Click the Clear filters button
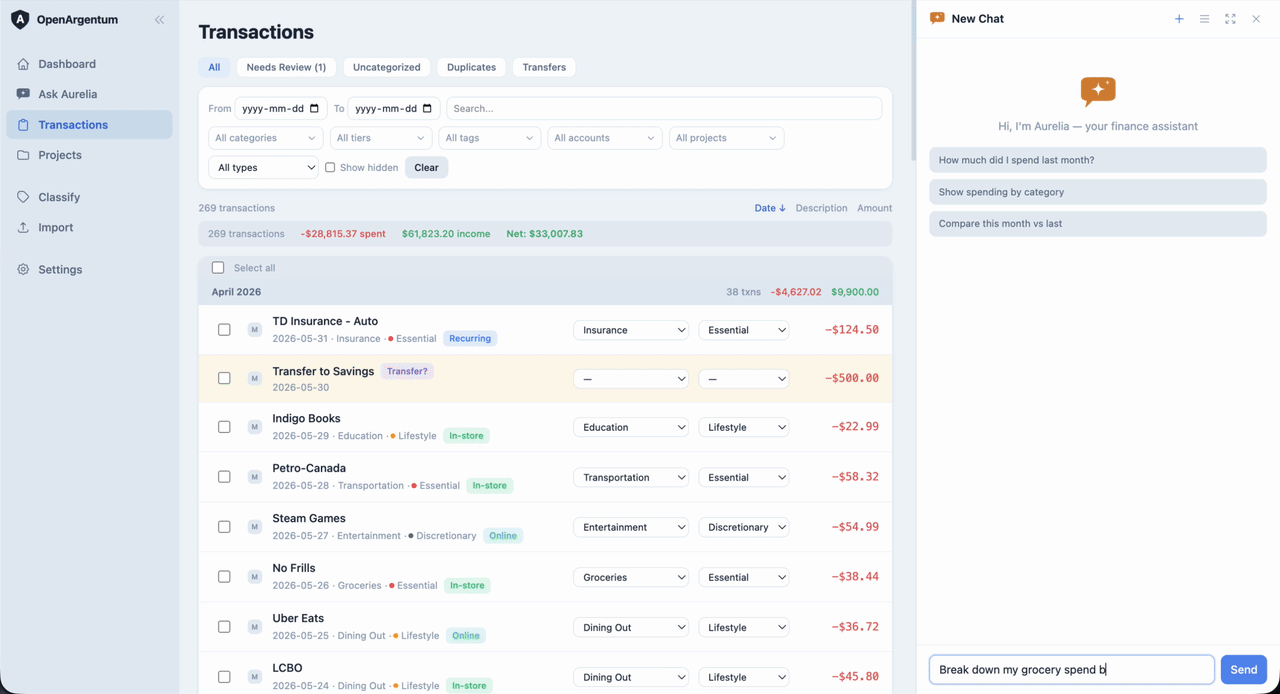Image resolution: width=1280 pixels, height=694 pixels. (426, 167)
